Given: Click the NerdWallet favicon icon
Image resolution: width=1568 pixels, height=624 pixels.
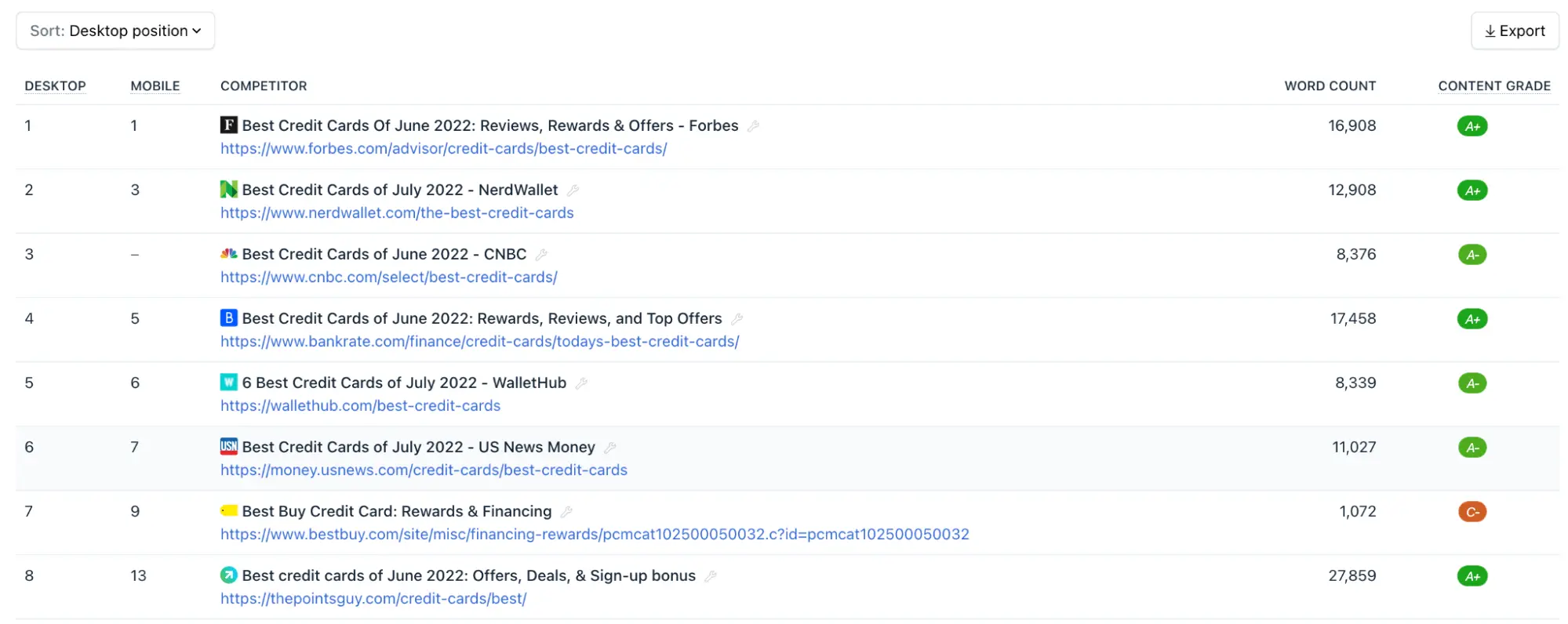Looking at the screenshot, I should [x=229, y=189].
